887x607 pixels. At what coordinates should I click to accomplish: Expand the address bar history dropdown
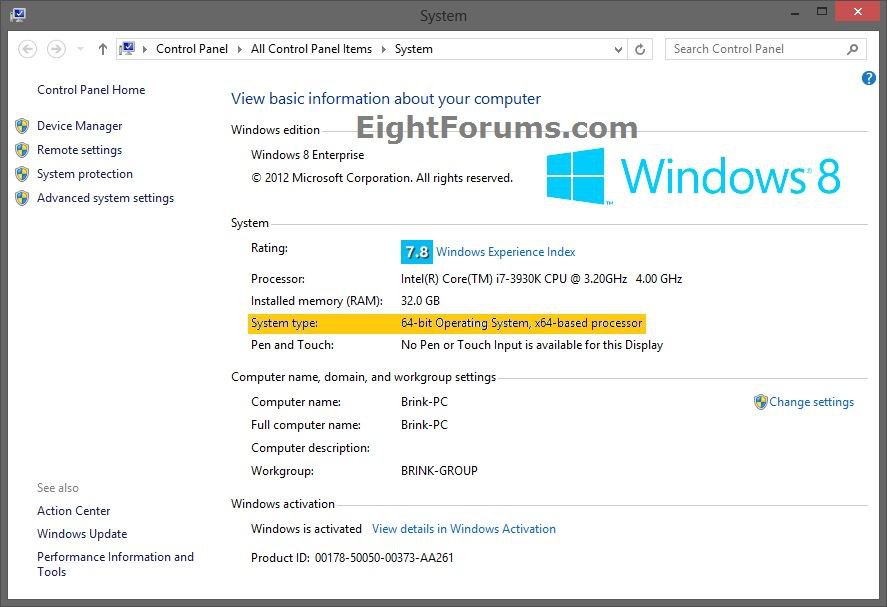(x=618, y=49)
